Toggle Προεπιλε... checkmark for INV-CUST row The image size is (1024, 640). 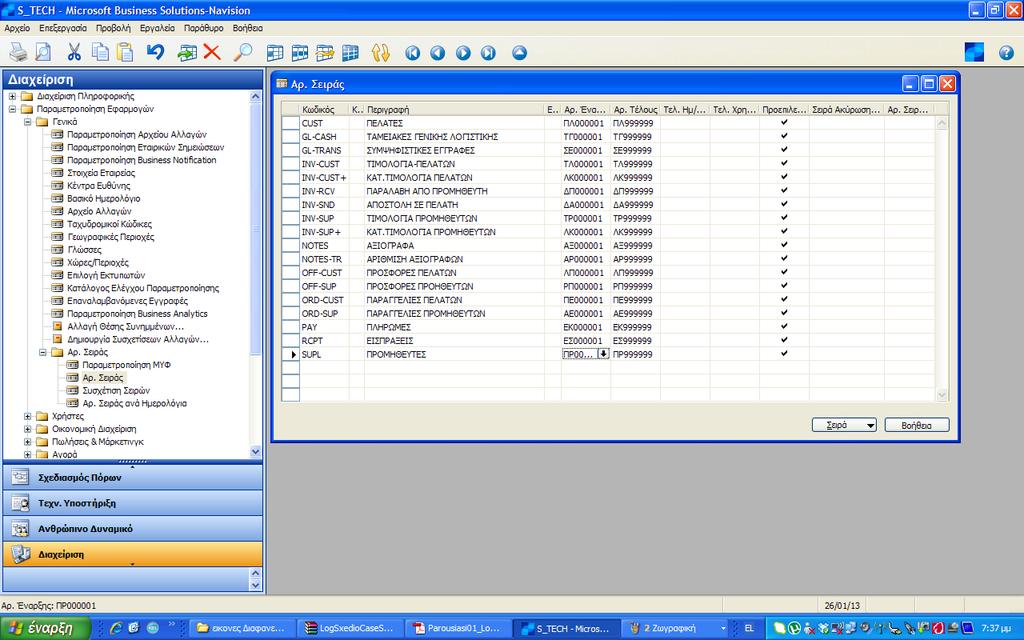(x=784, y=163)
